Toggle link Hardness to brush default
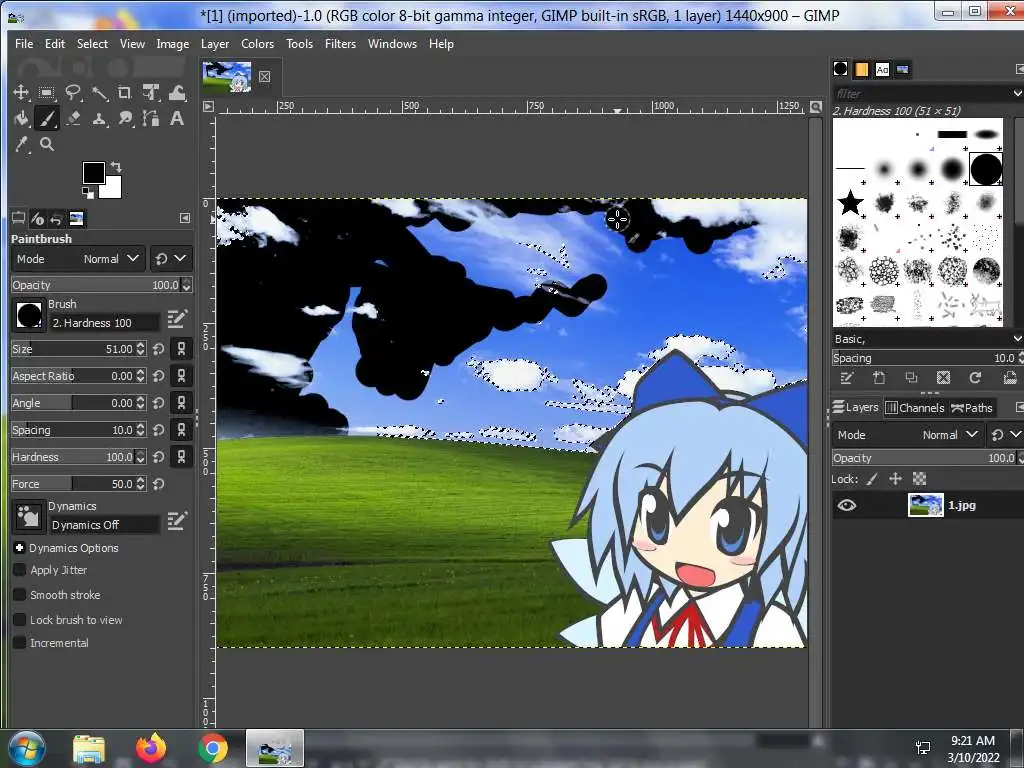 [x=181, y=457]
